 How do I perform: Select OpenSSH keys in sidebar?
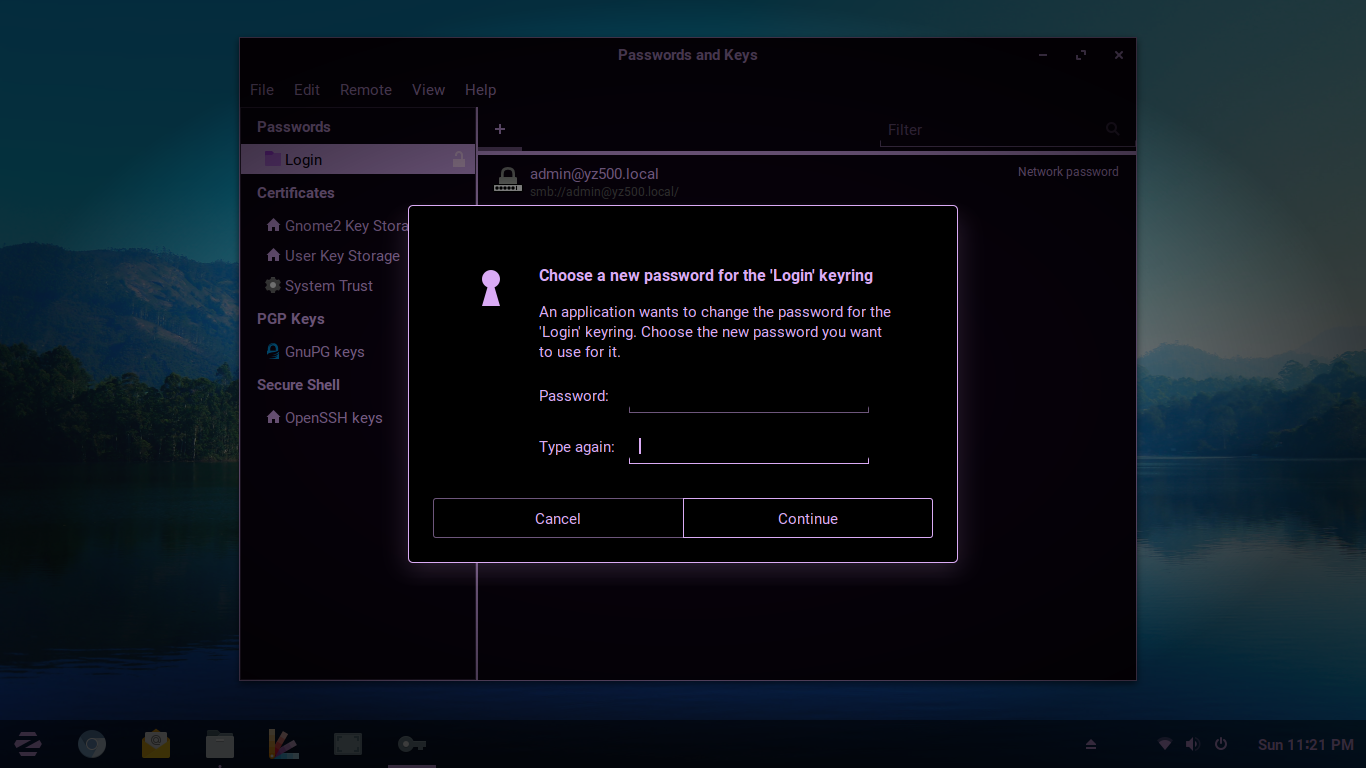(333, 418)
